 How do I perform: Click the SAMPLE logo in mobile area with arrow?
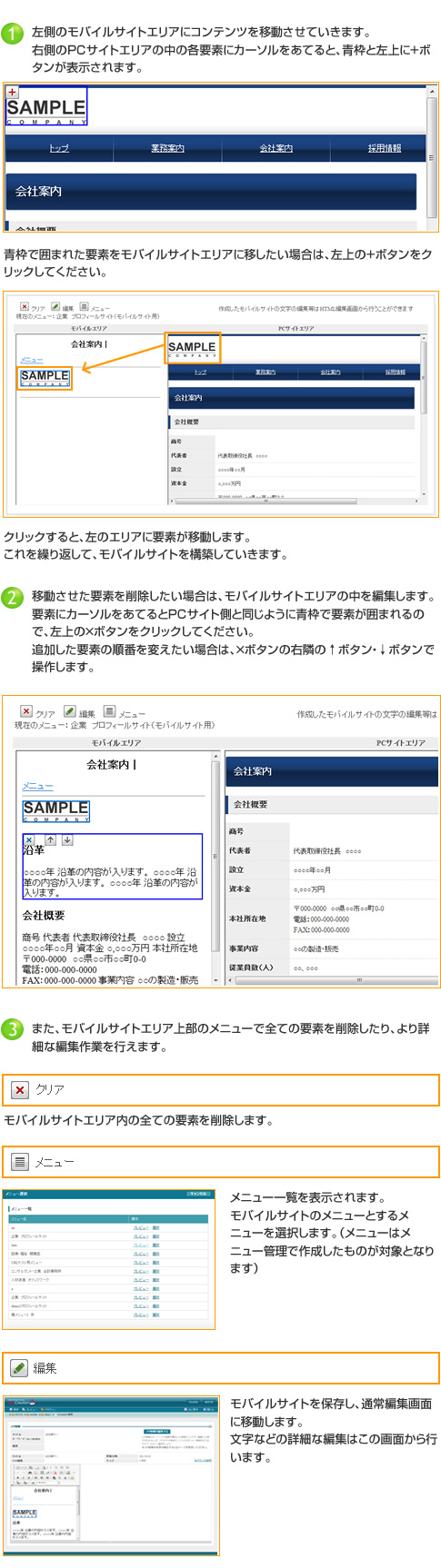[x=45, y=378]
